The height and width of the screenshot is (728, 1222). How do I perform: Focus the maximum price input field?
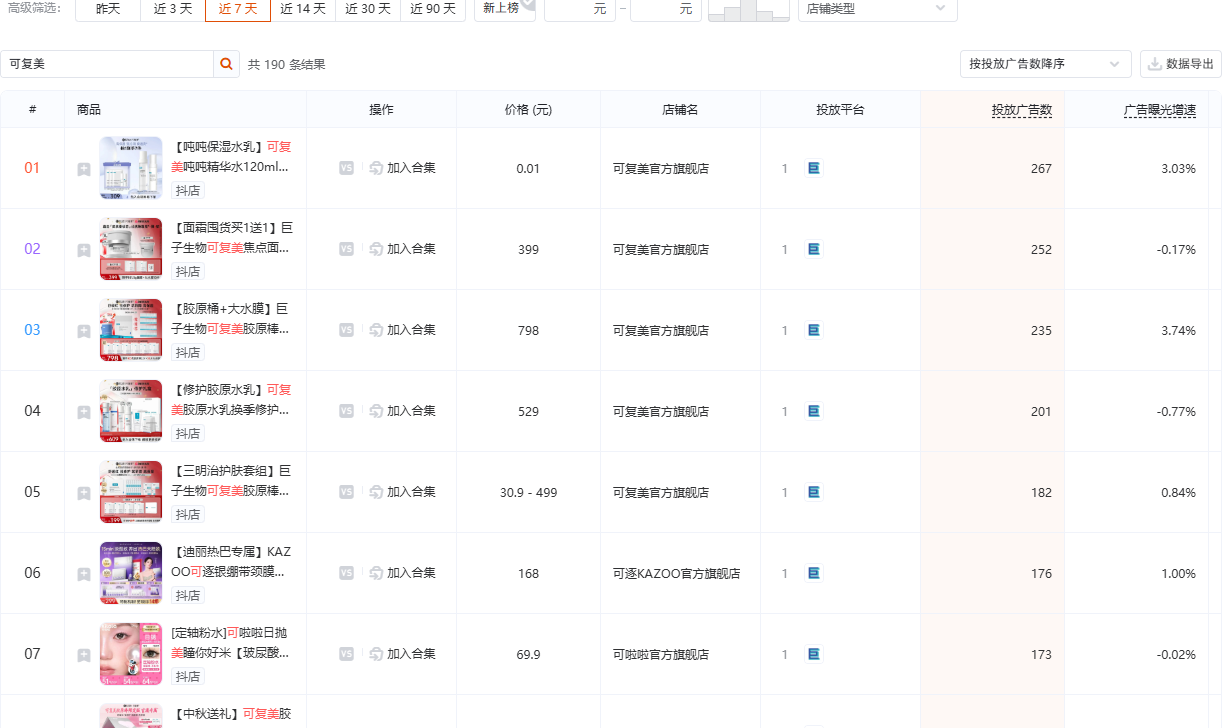(x=666, y=9)
